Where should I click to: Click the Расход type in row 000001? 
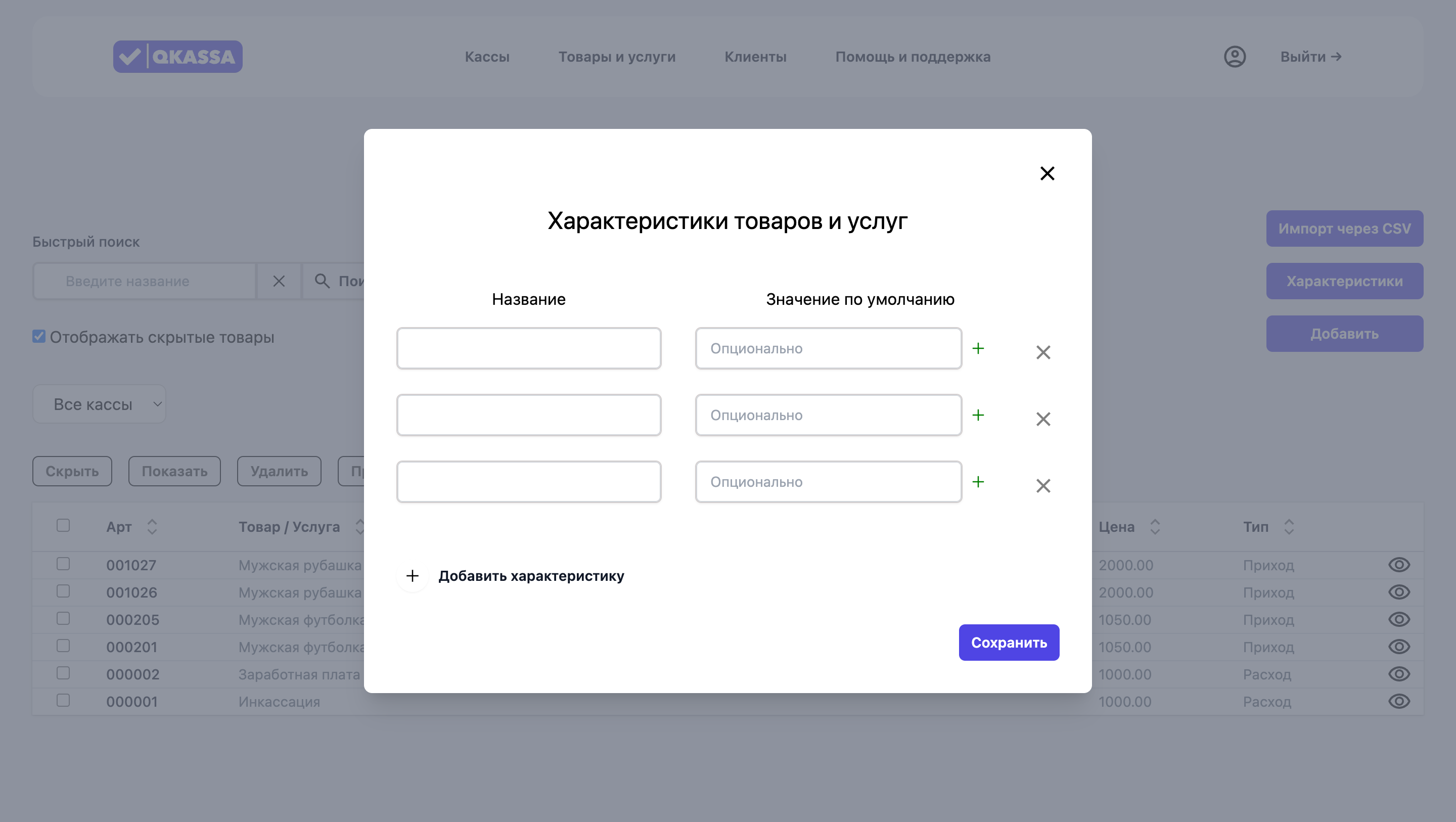pos(1266,702)
